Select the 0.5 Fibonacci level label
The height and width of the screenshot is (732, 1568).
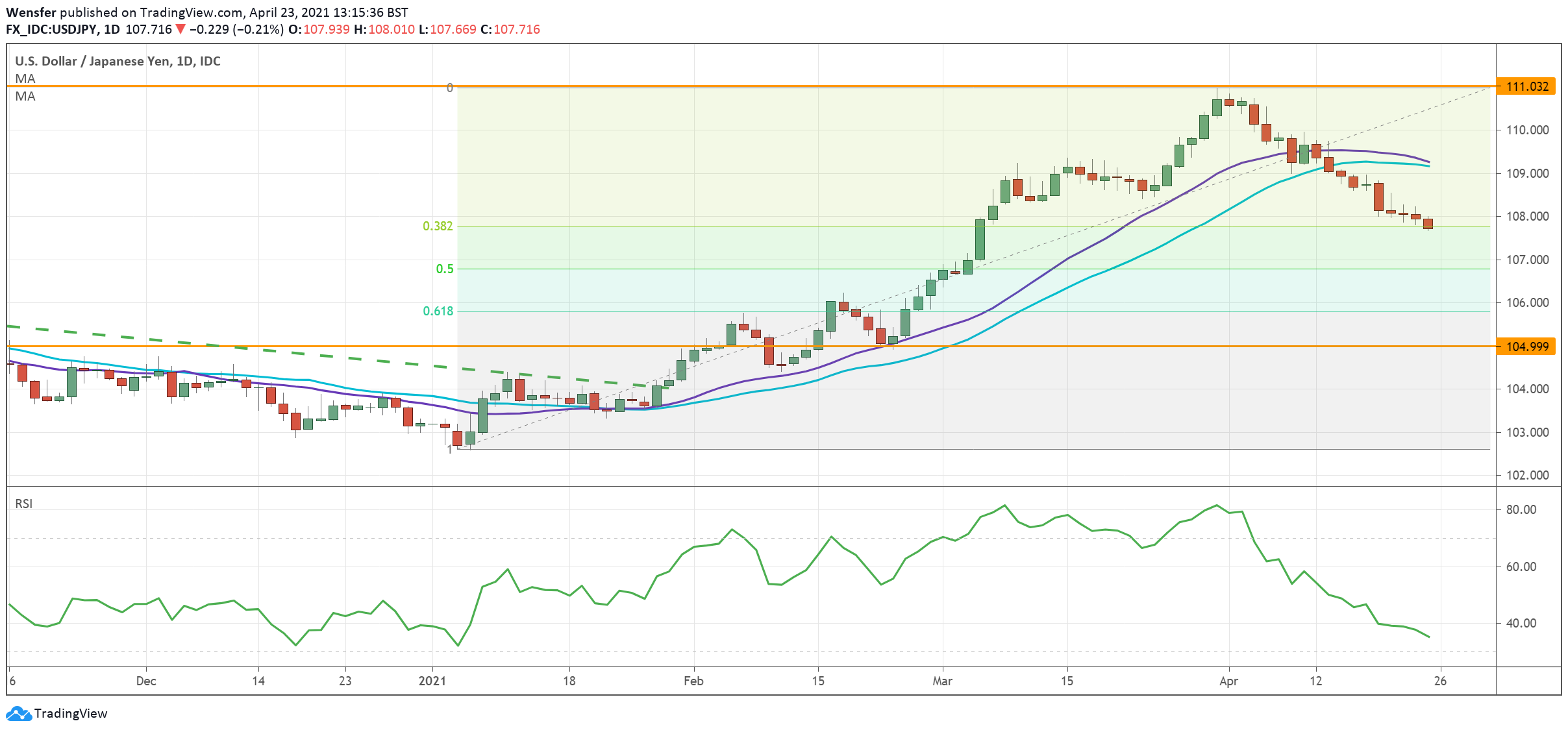(445, 269)
